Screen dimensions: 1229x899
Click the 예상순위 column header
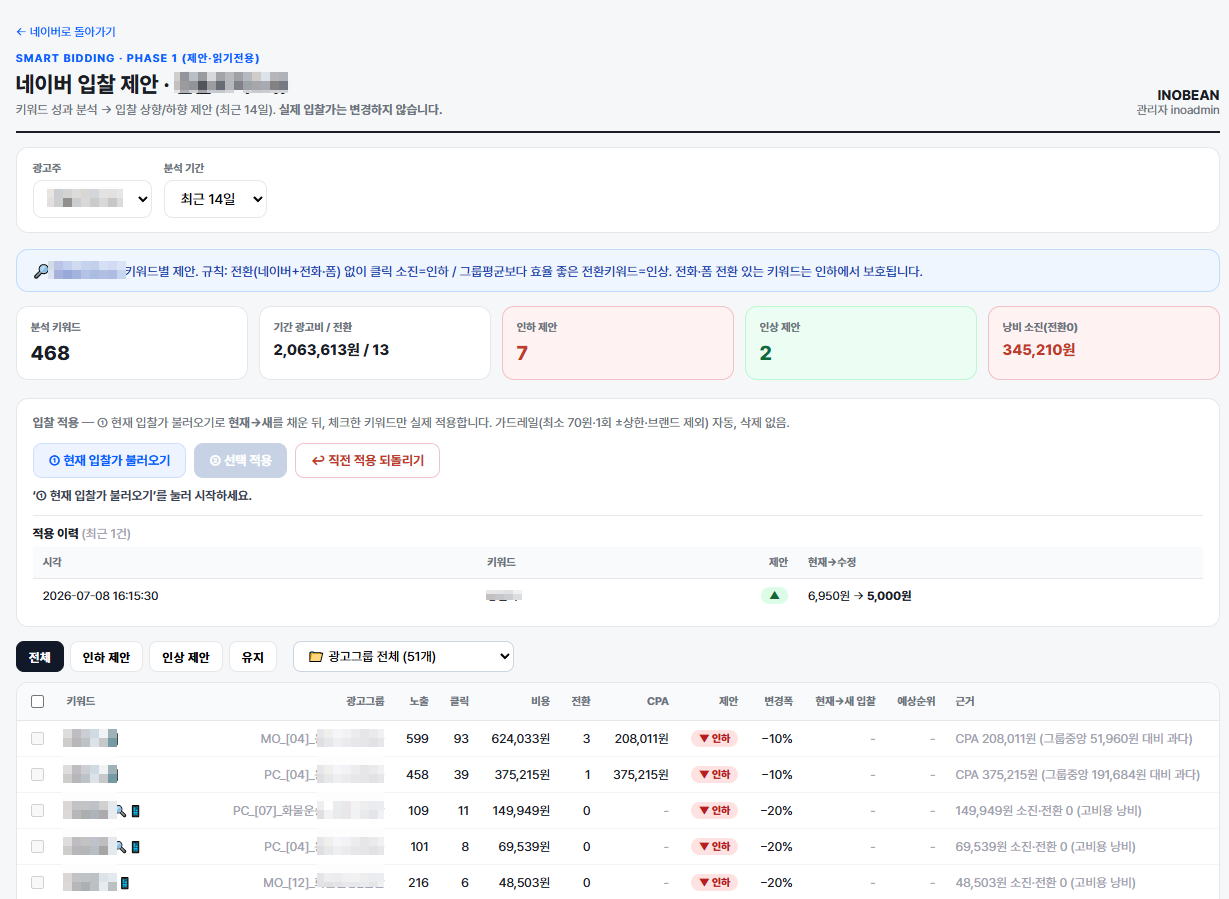click(x=916, y=702)
